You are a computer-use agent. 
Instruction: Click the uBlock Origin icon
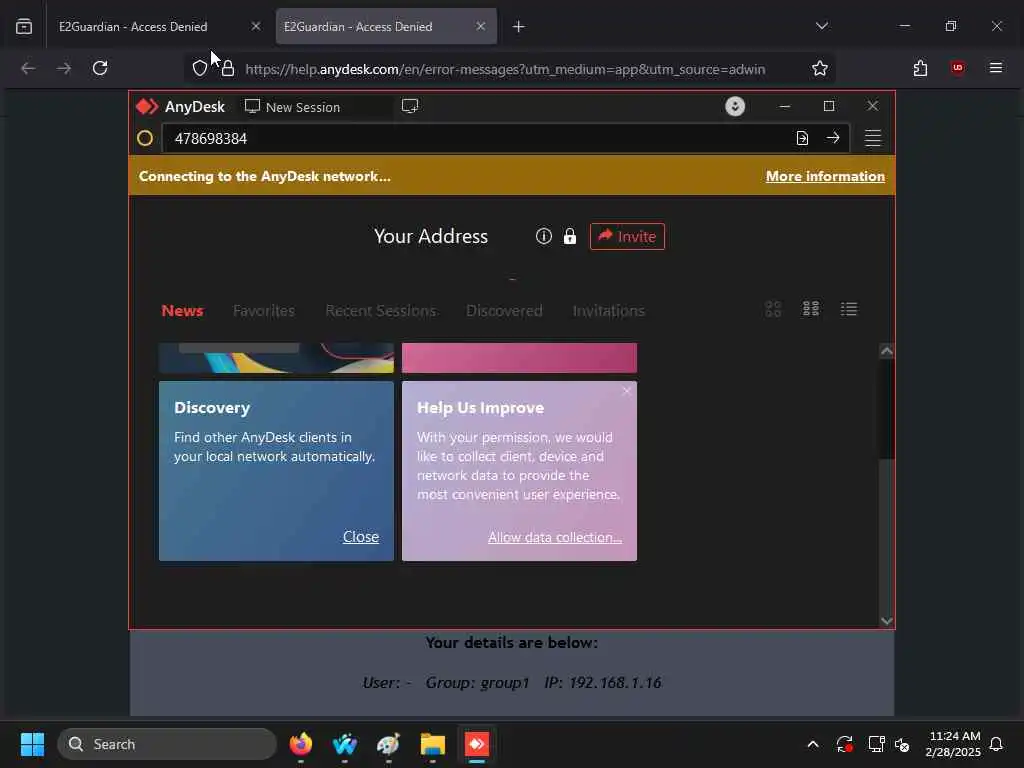click(958, 68)
